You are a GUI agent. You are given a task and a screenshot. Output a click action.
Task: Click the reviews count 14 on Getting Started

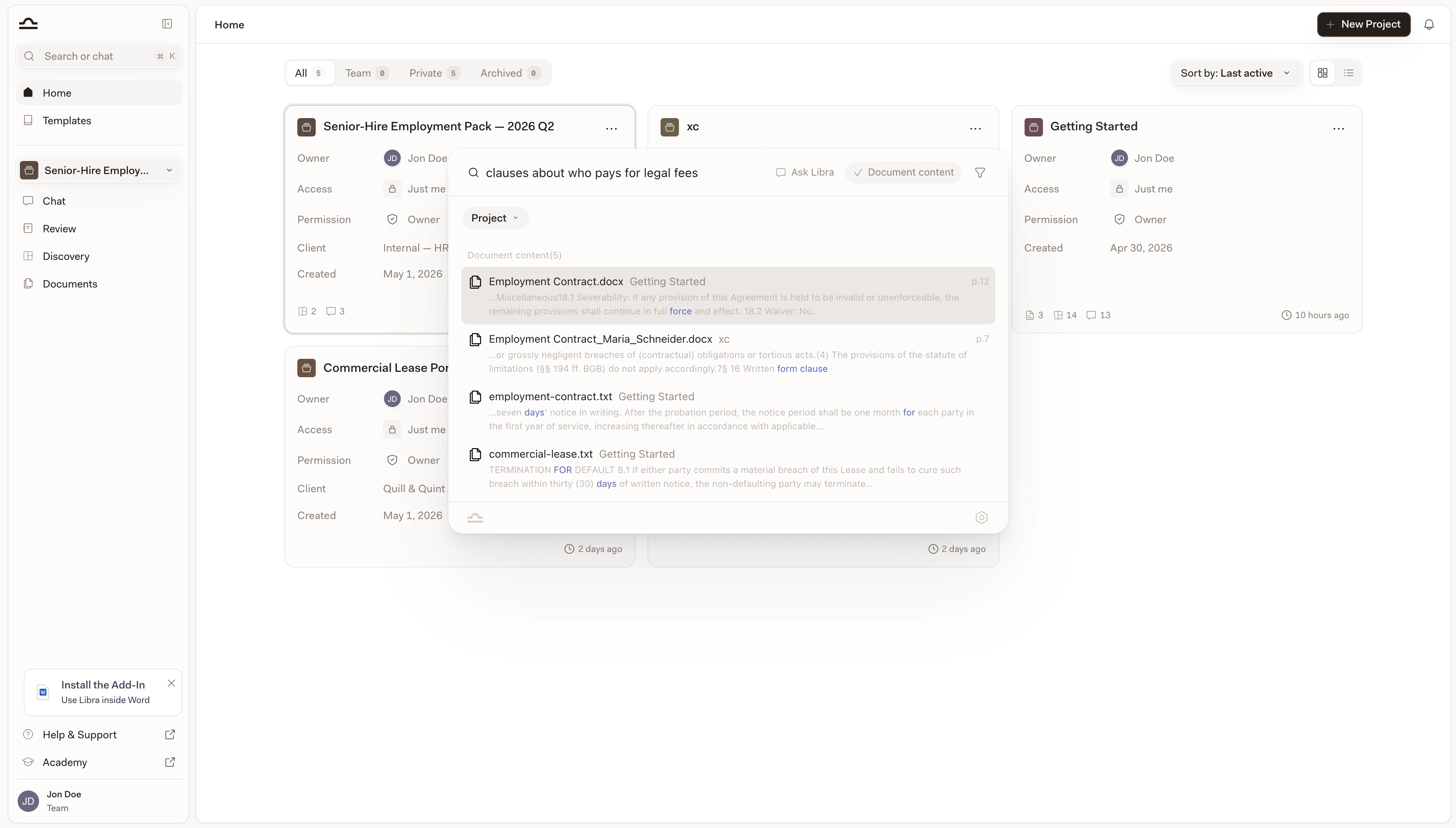1065,315
